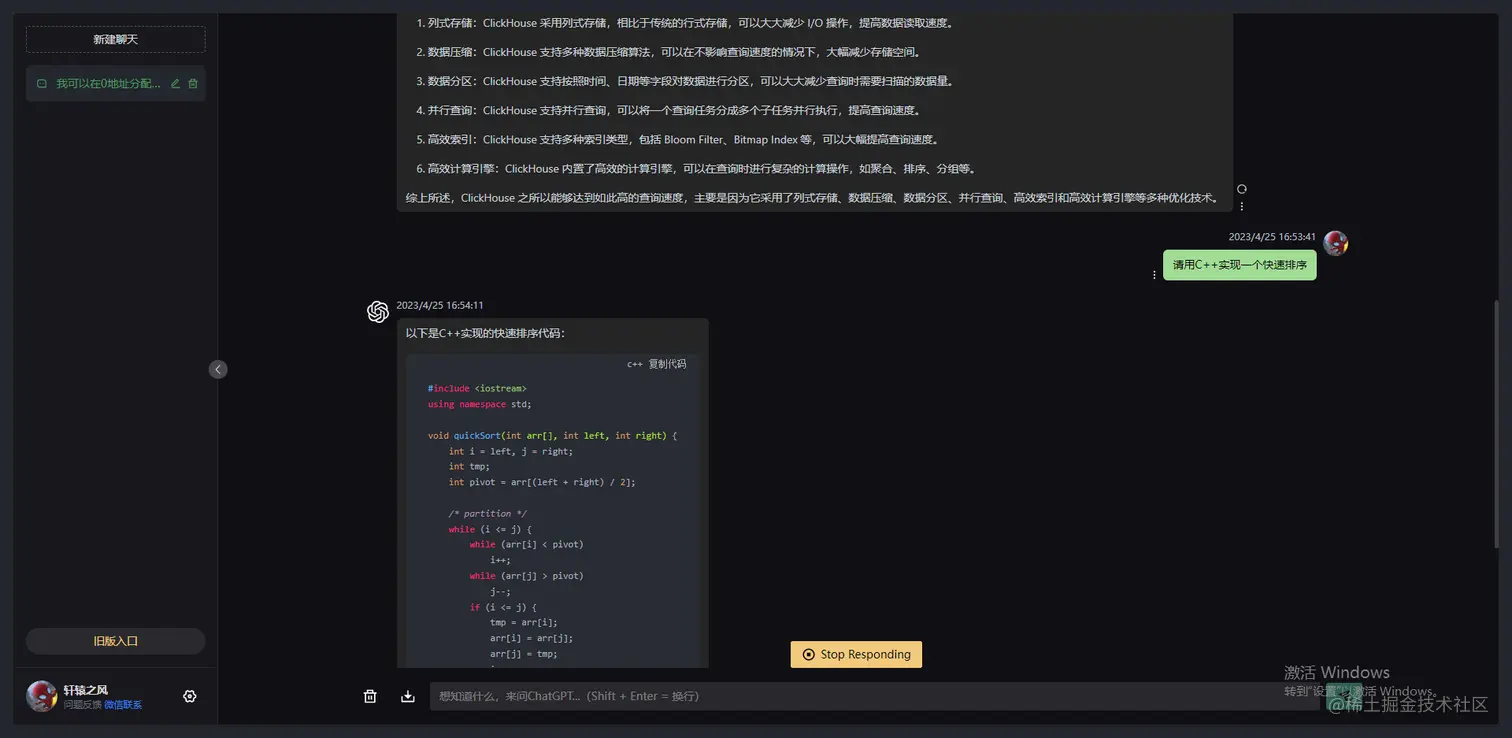Click the list item 3. 数据分区
The width and height of the screenshot is (1512, 738).
click(x=684, y=81)
